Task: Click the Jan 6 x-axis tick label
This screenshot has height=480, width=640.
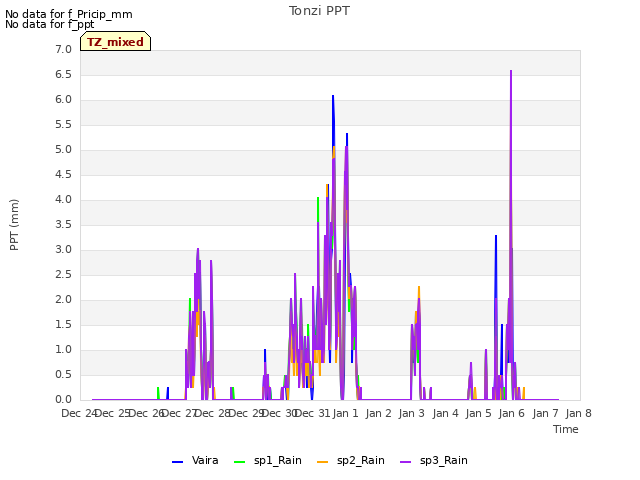Action: click(511, 413)
